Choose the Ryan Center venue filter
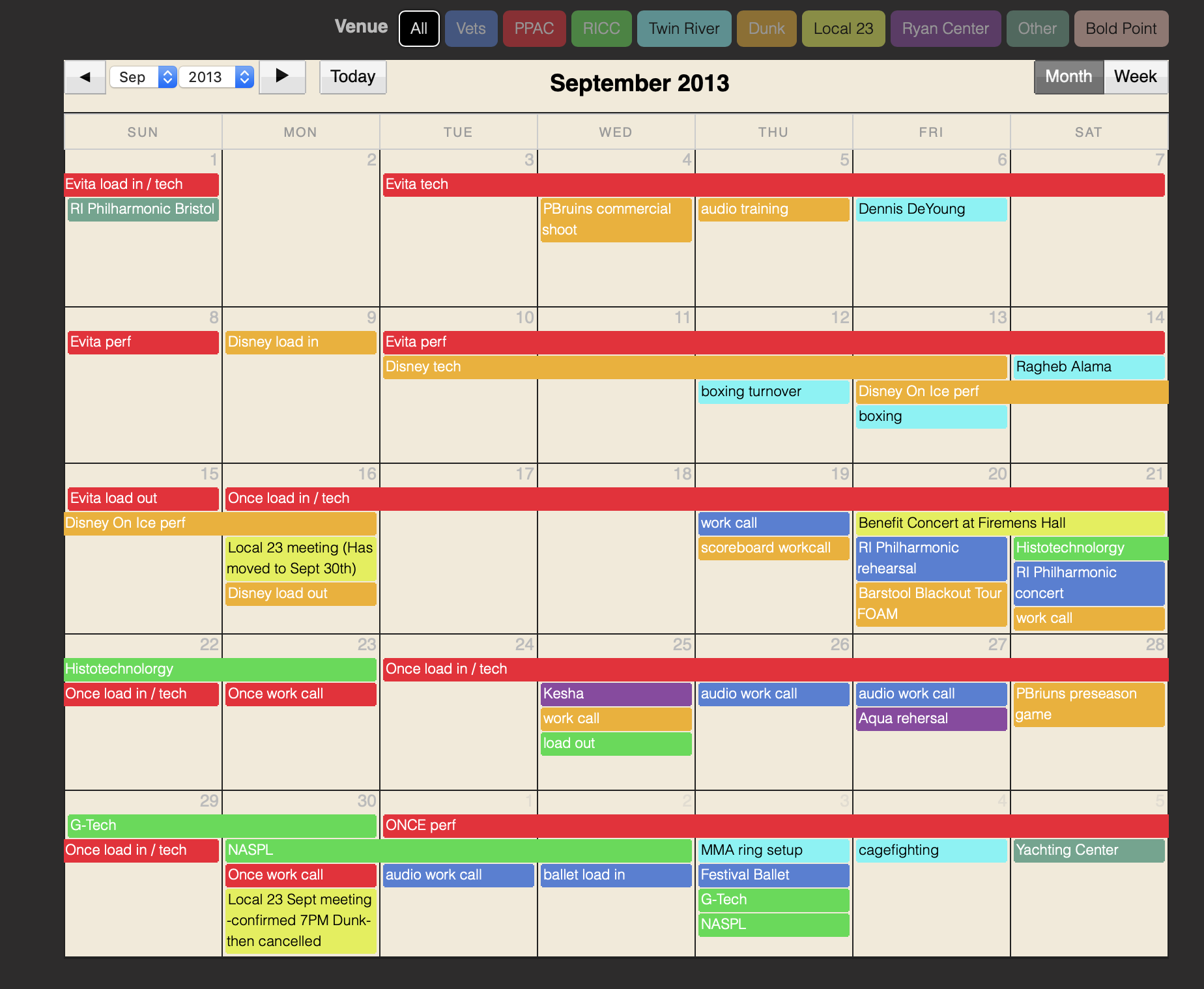Screen dimensions: 1204x989 (945, 29)
